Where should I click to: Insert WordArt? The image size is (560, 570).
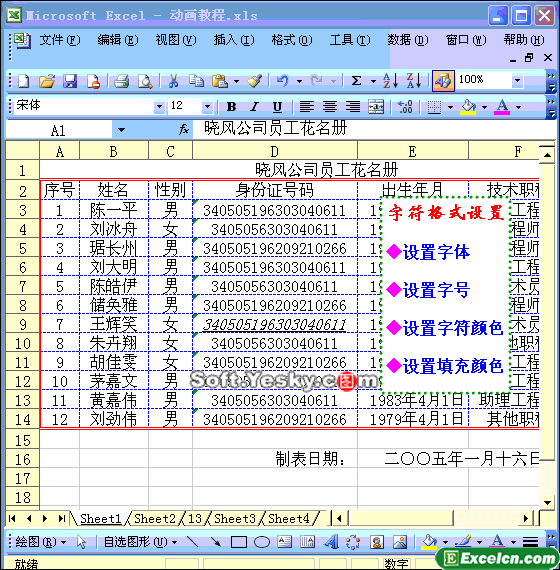click(x=331, y=542)
